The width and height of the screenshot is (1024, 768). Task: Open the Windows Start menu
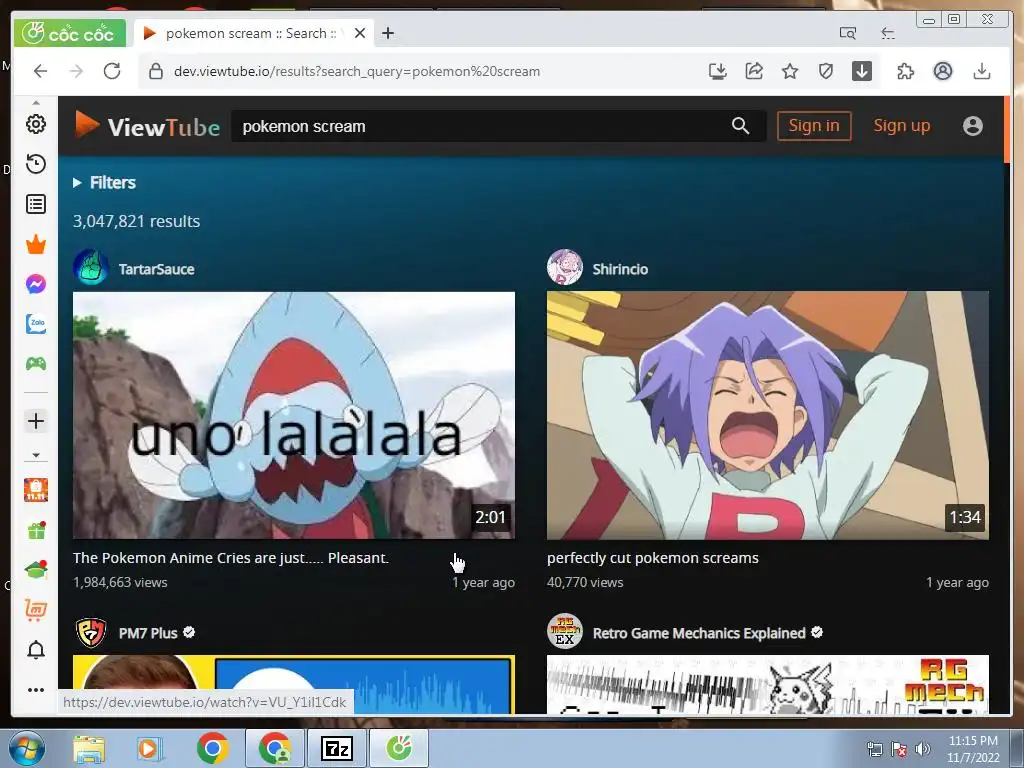point(27,748)
